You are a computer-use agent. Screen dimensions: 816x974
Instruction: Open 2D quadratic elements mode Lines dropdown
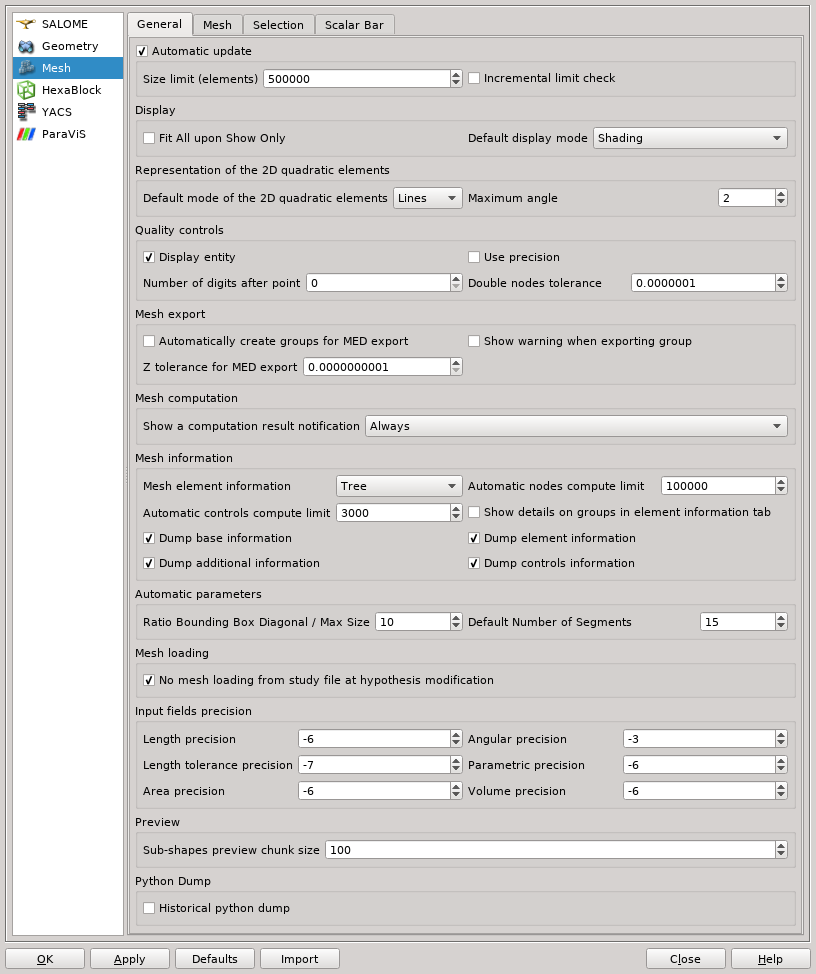point(427,198)
